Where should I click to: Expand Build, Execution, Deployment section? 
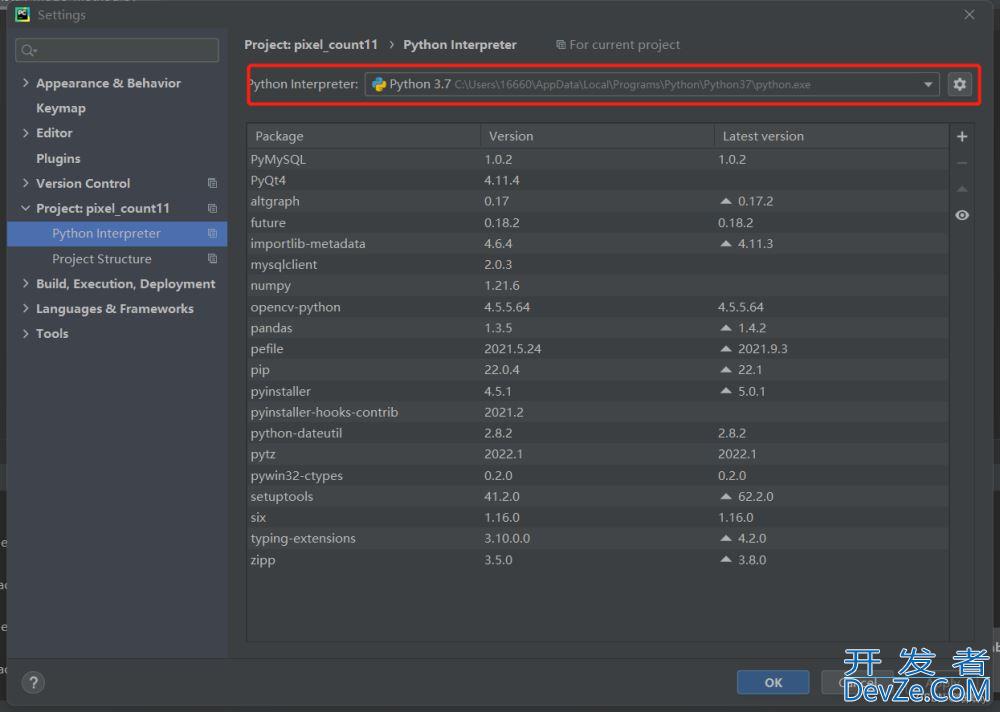(26, 283)
